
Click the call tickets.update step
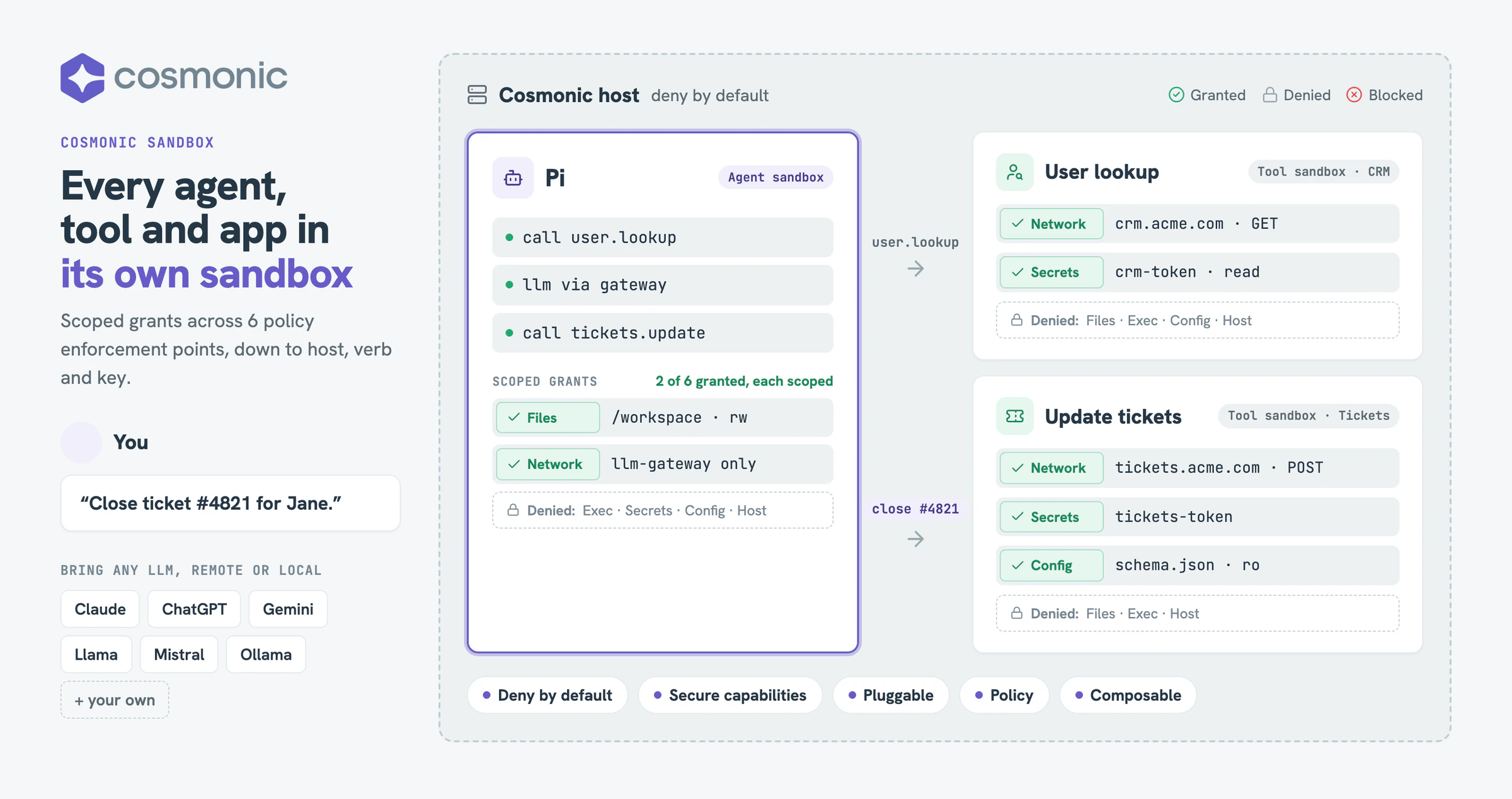tap(663, 333)
